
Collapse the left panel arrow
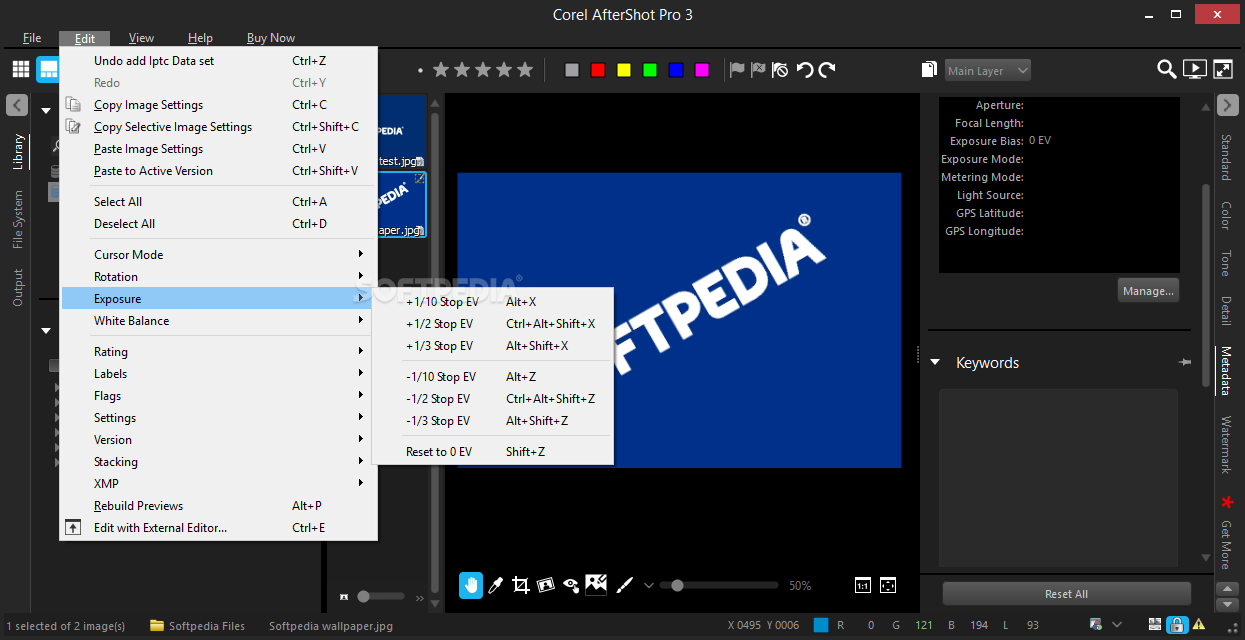[x=17, y=105]
